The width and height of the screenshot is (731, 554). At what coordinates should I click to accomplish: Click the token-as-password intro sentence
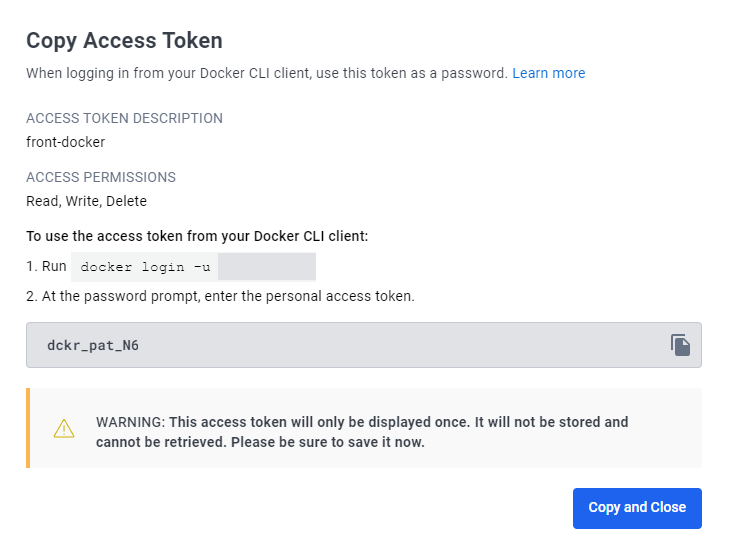click(267, 73)
